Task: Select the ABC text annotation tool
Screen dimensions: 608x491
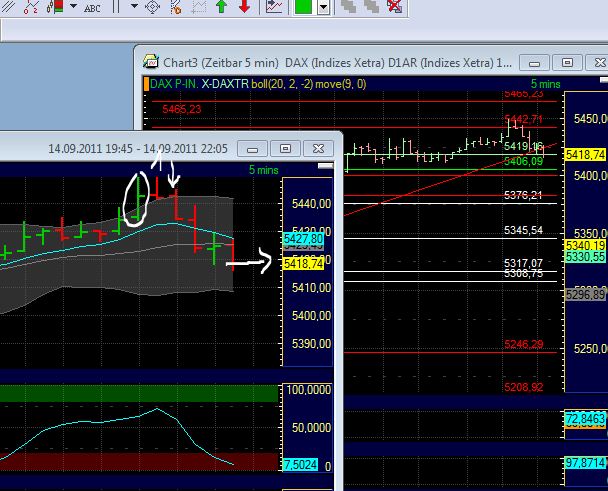Action: 92,8
